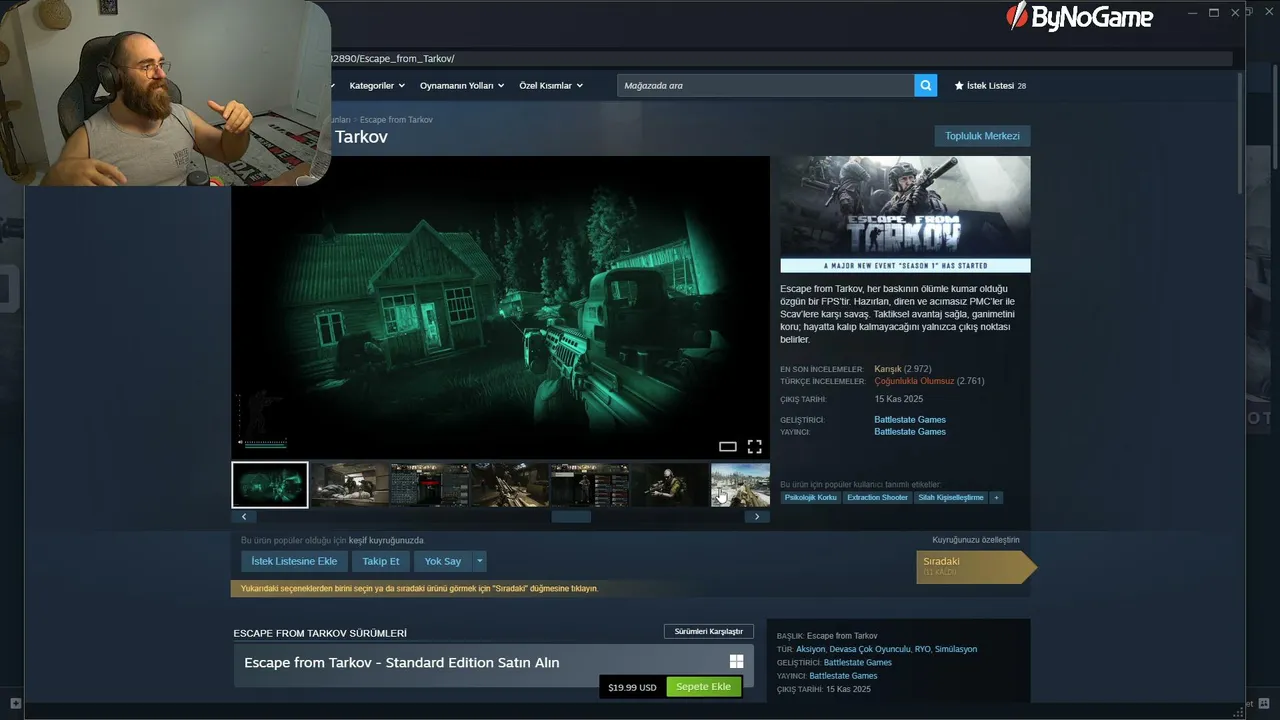
Task: Click the Windows platform icon on Standard Edition
Action: (x=736, y=661)
